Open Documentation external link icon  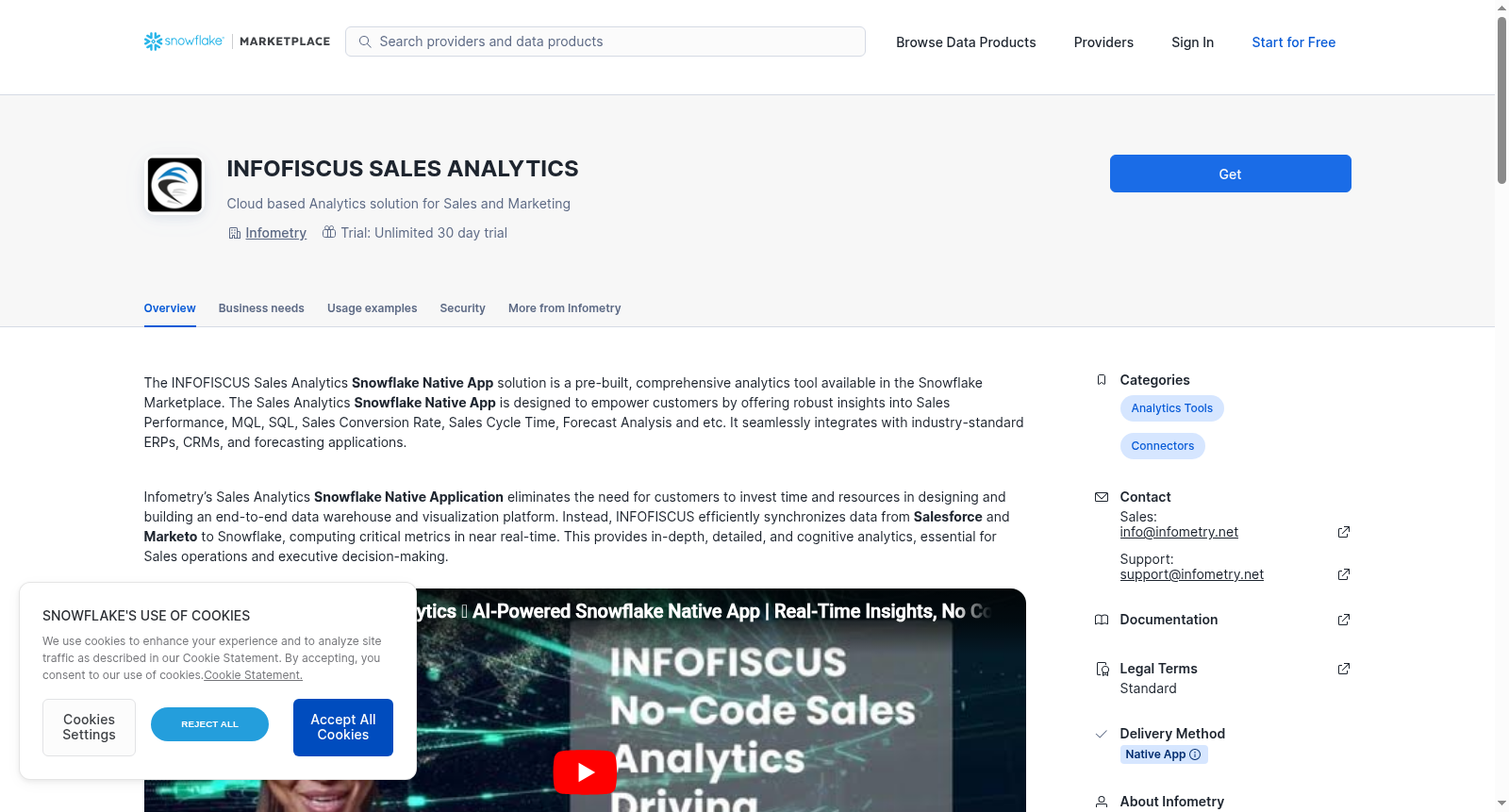[x=1344, y=620]
